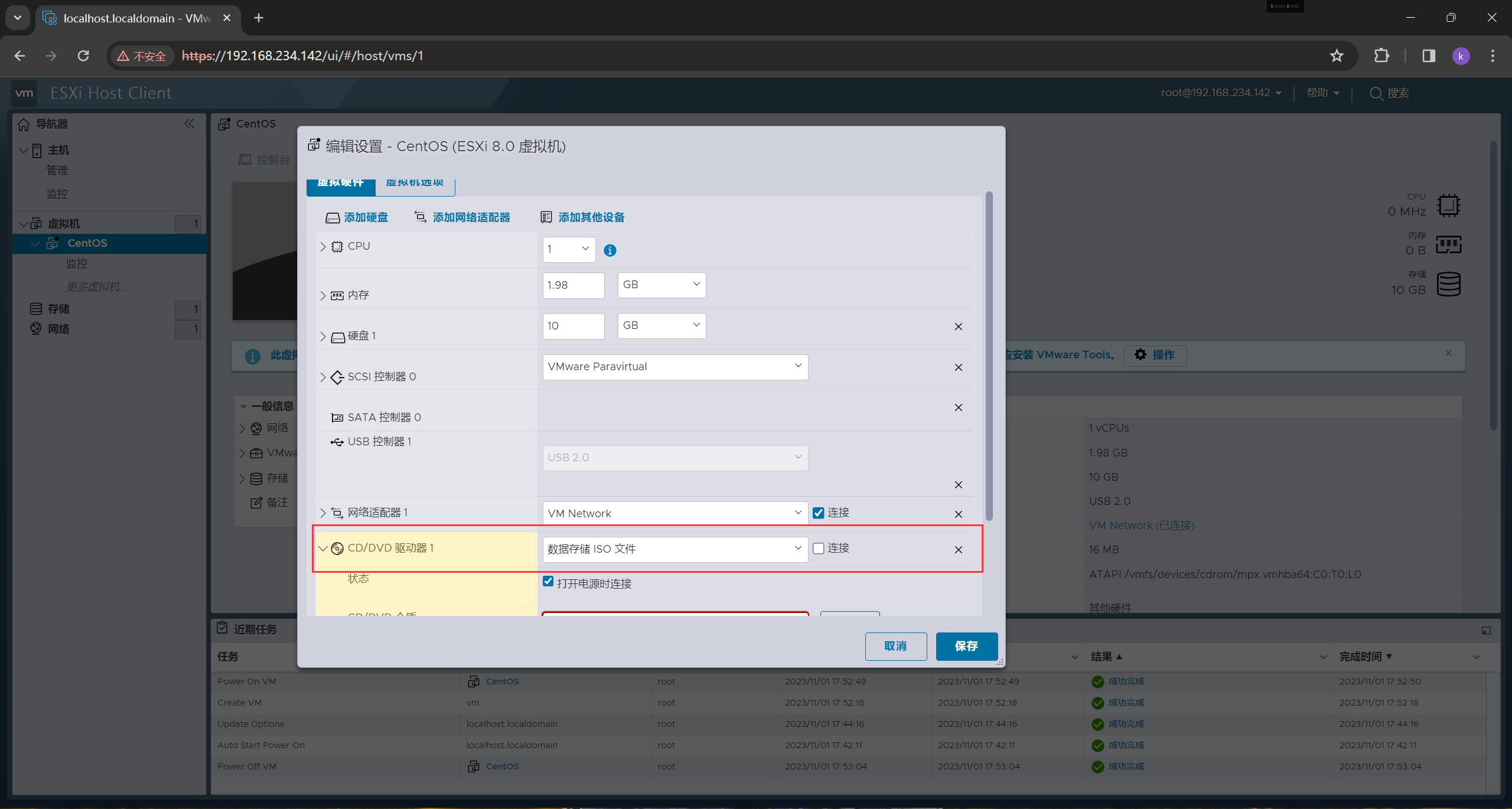The image size is (1512, 809).
Task: Click the 添加硬盘 disk icon
Action: (x=333, y=218)
